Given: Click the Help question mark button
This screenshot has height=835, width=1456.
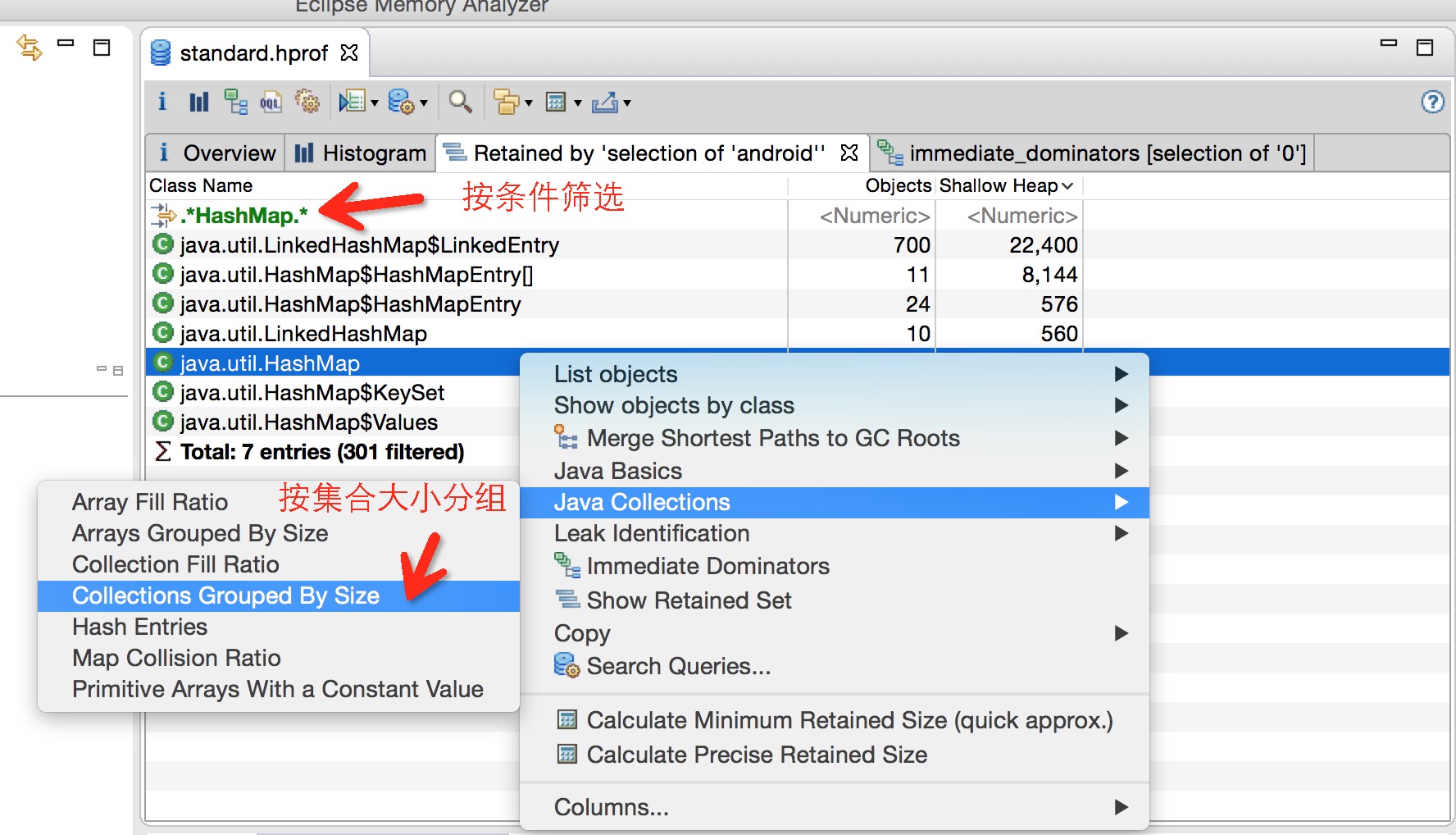Looking at the screenshot, I should (x=1432, y=103).
